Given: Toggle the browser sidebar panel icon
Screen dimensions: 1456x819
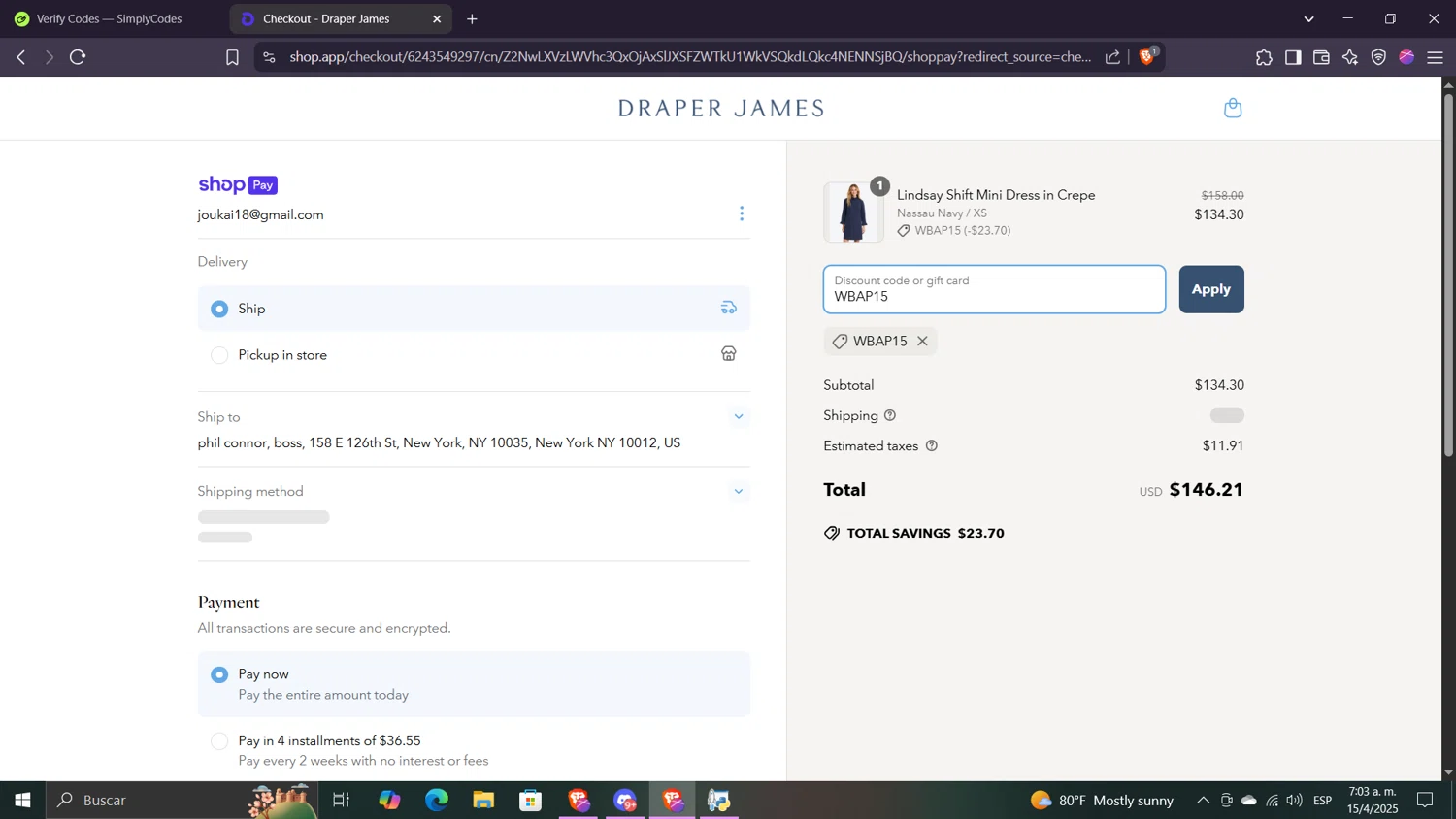Looking at the screenshot, I should click(x=1293, y=57).
